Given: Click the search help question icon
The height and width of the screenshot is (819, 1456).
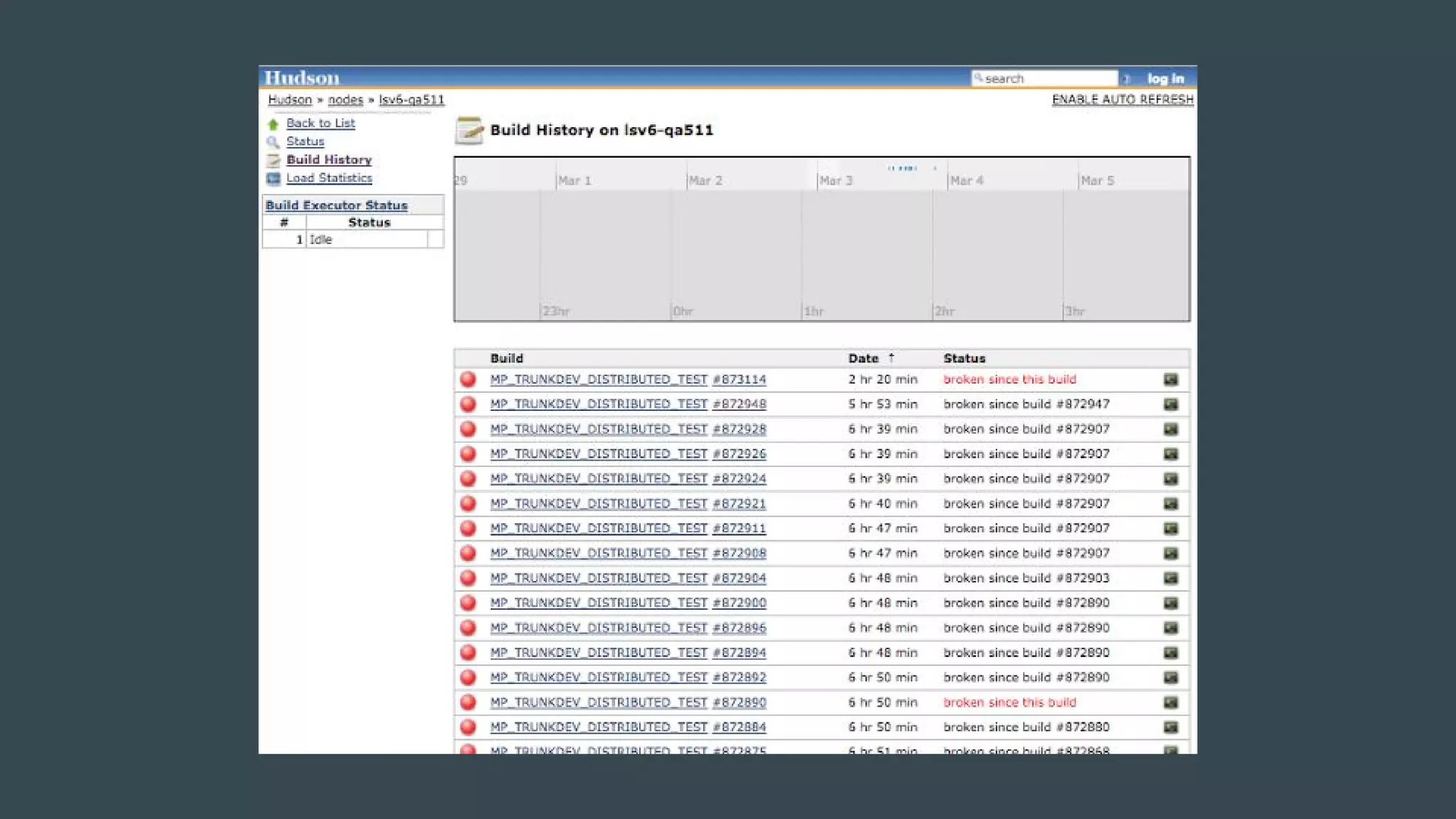Looking at the screenshot, I should pyautogui.click(x=1127, y=79).
